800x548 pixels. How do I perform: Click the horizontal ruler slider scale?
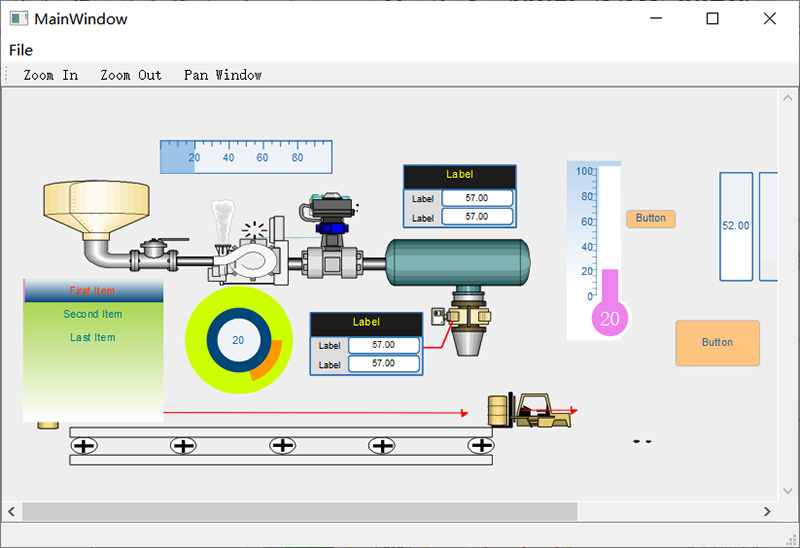246,157
